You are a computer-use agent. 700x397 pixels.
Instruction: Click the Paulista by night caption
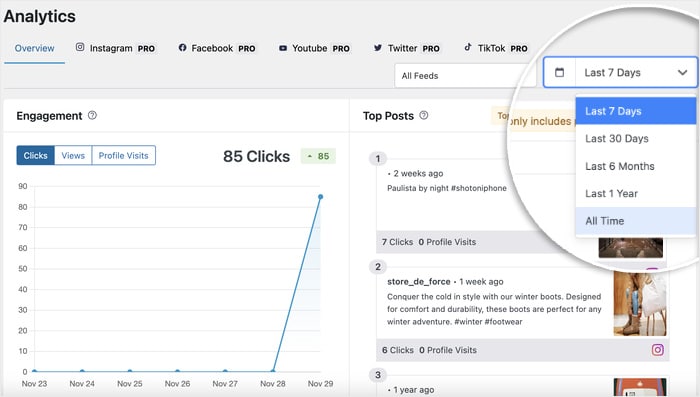[x=447, y=188]
